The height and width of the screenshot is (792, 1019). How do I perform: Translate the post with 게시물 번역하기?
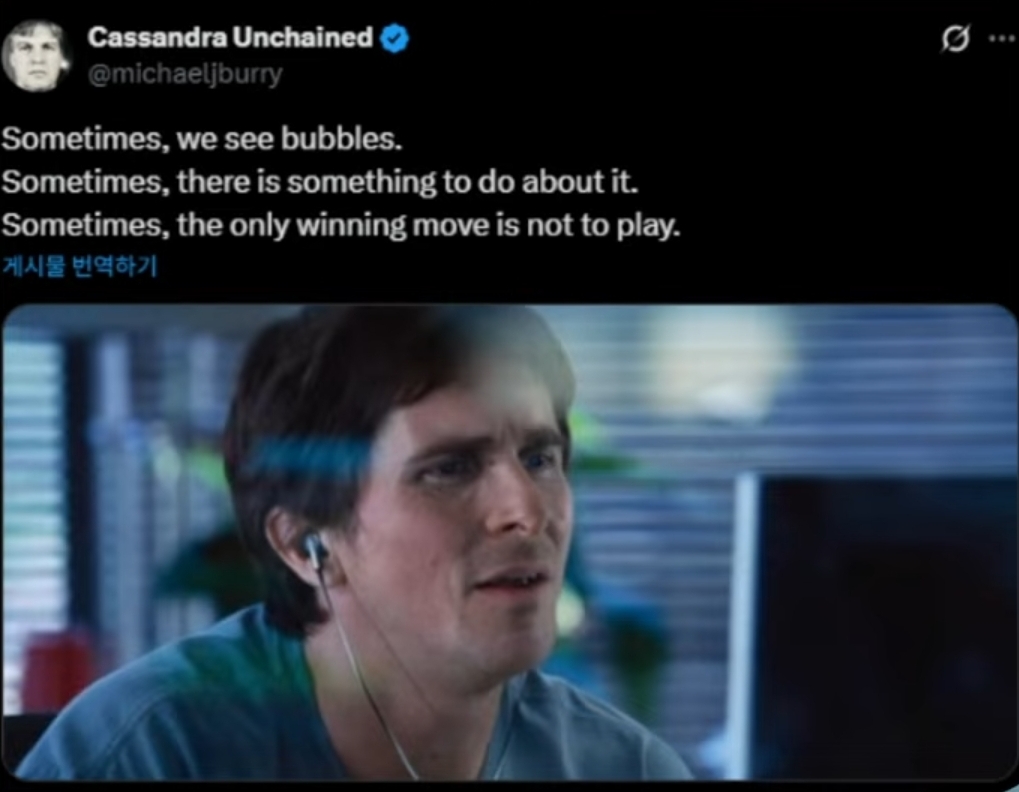79,266
